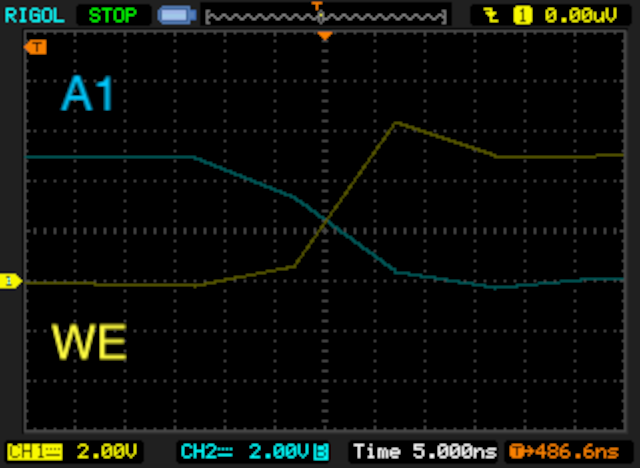
Task: Click the CH2 bandwidth limit B icon
Action: click(321, 452)
